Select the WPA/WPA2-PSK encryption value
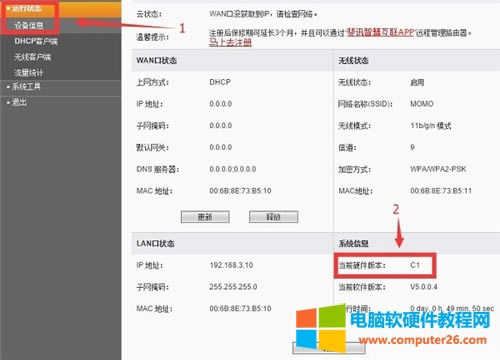Screen dimensions: 500x360 pyautogui.click(x=438, y=169)
